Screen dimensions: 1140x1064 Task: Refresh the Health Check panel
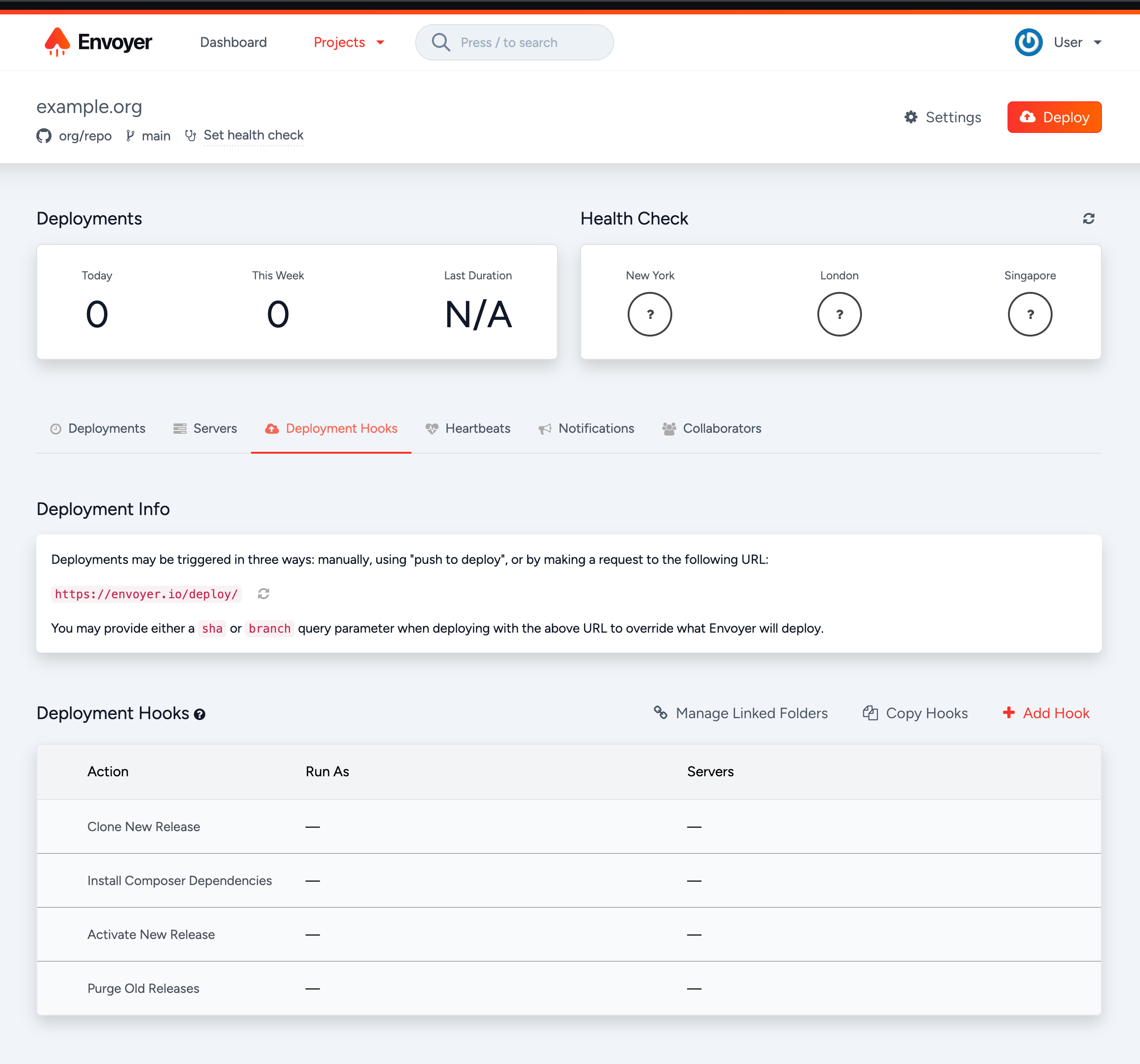coord(1089,218)
